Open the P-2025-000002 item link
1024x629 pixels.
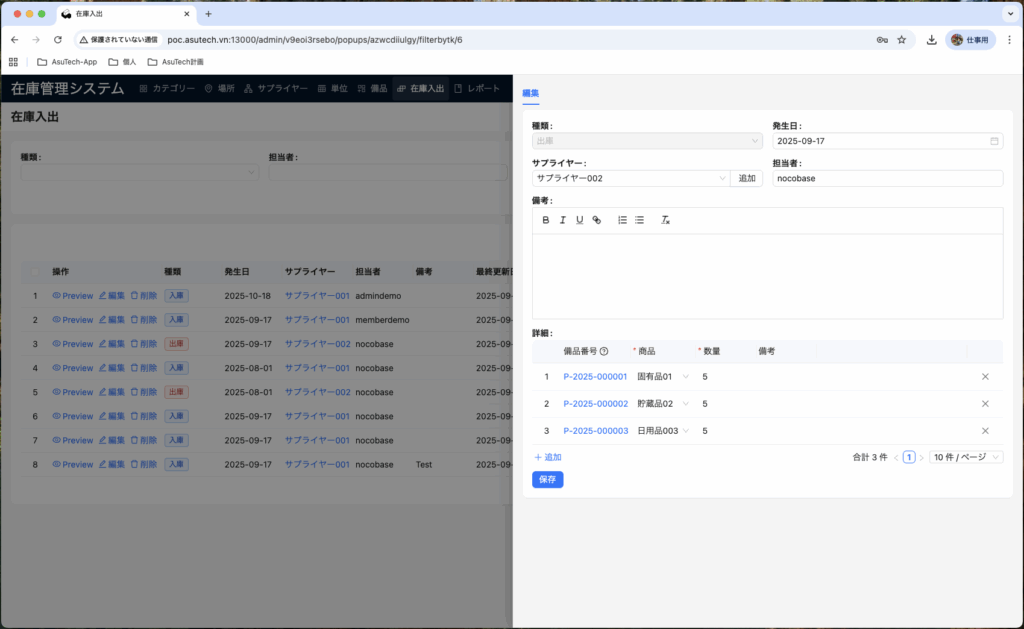click(x=595, y=404)
